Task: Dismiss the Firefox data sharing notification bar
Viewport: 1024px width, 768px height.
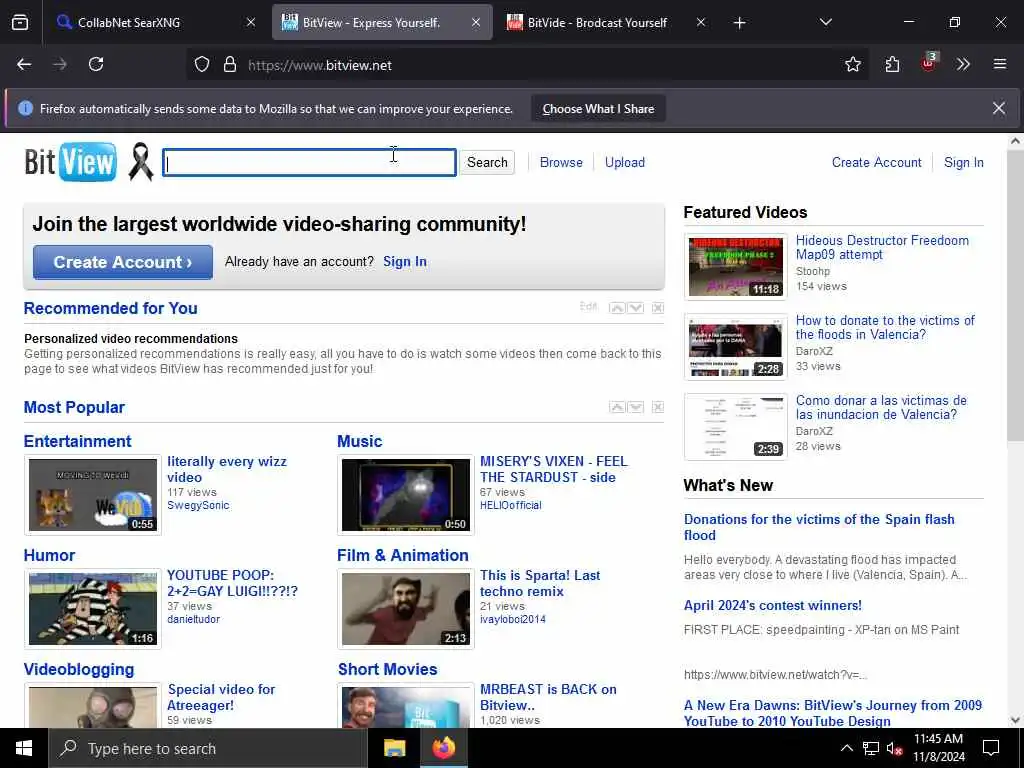Action: click(x=999, y=108)
